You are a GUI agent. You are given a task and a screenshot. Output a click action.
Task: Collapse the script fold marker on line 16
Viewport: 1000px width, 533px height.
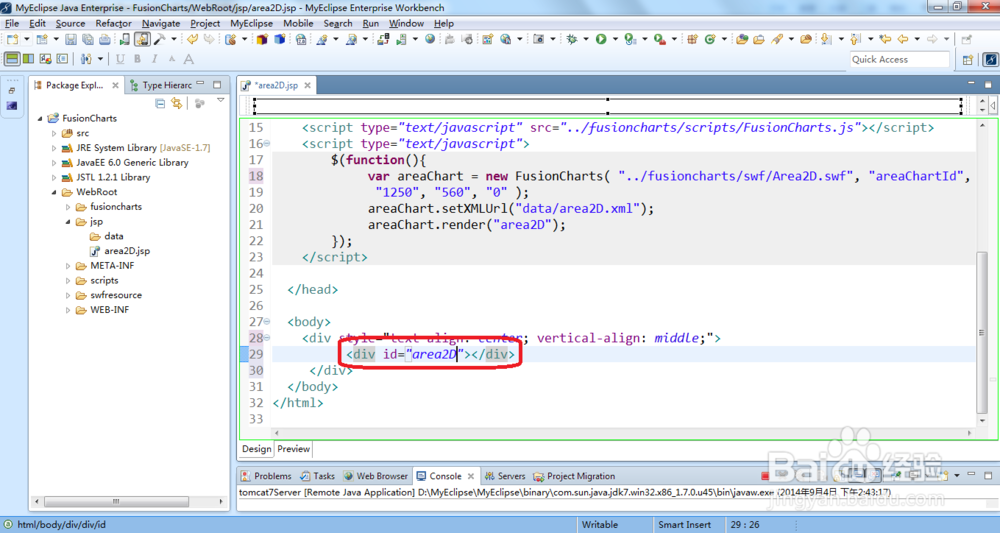coord(267,143)
